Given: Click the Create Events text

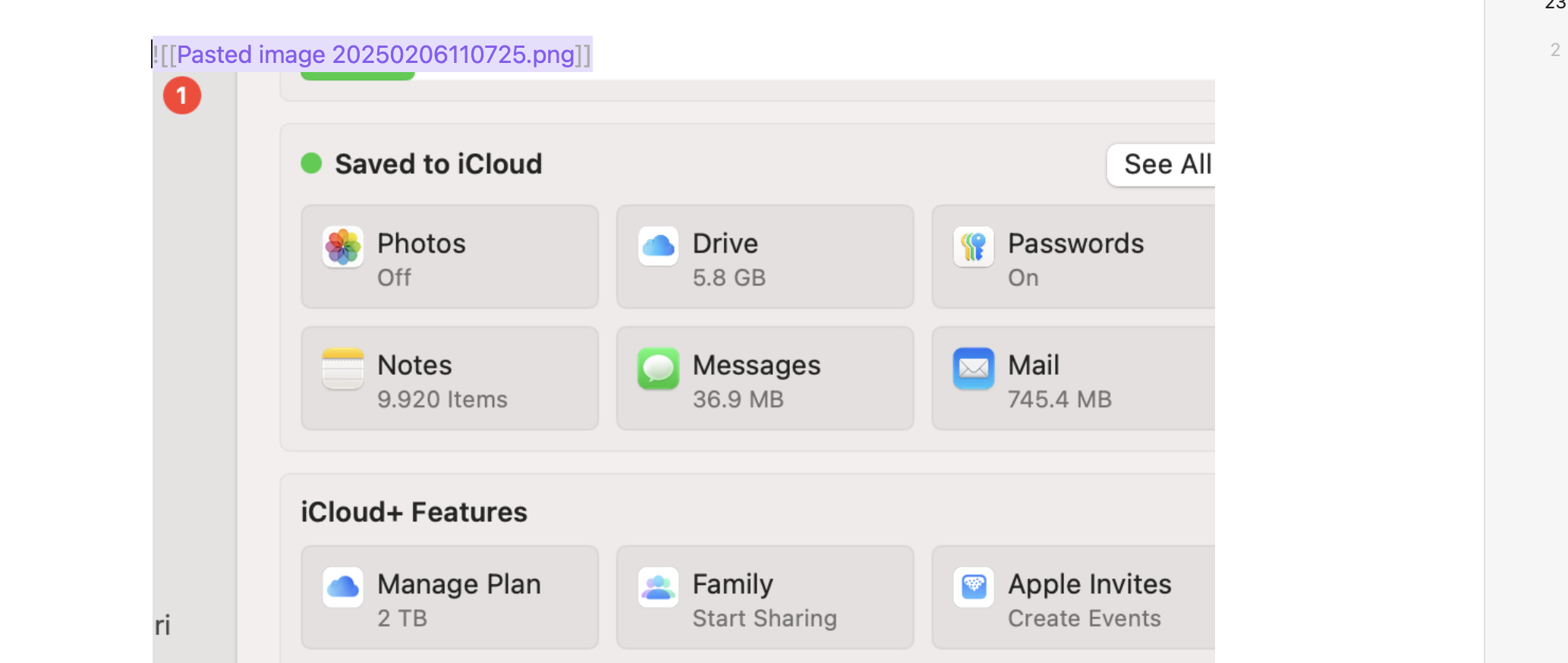Looking at the screenshot, I should tap(1085, 618).
